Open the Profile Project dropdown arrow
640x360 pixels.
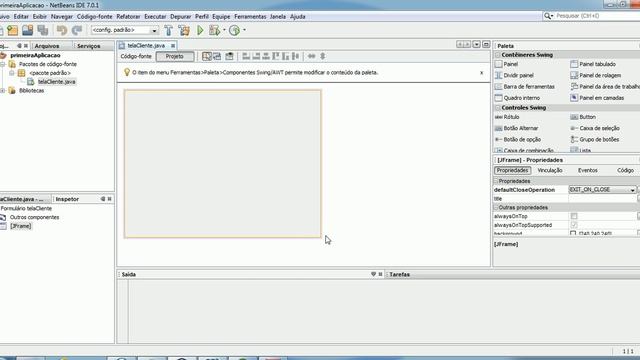(244, 30)
